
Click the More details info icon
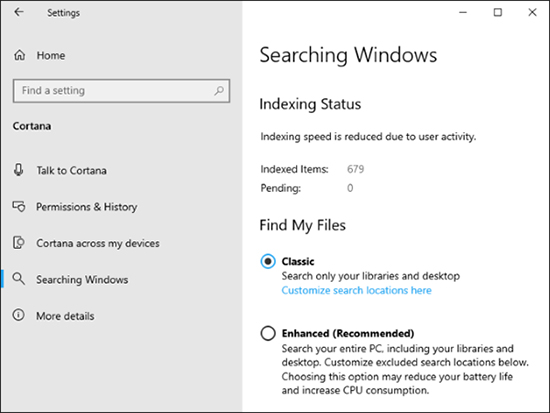point(19,315)
